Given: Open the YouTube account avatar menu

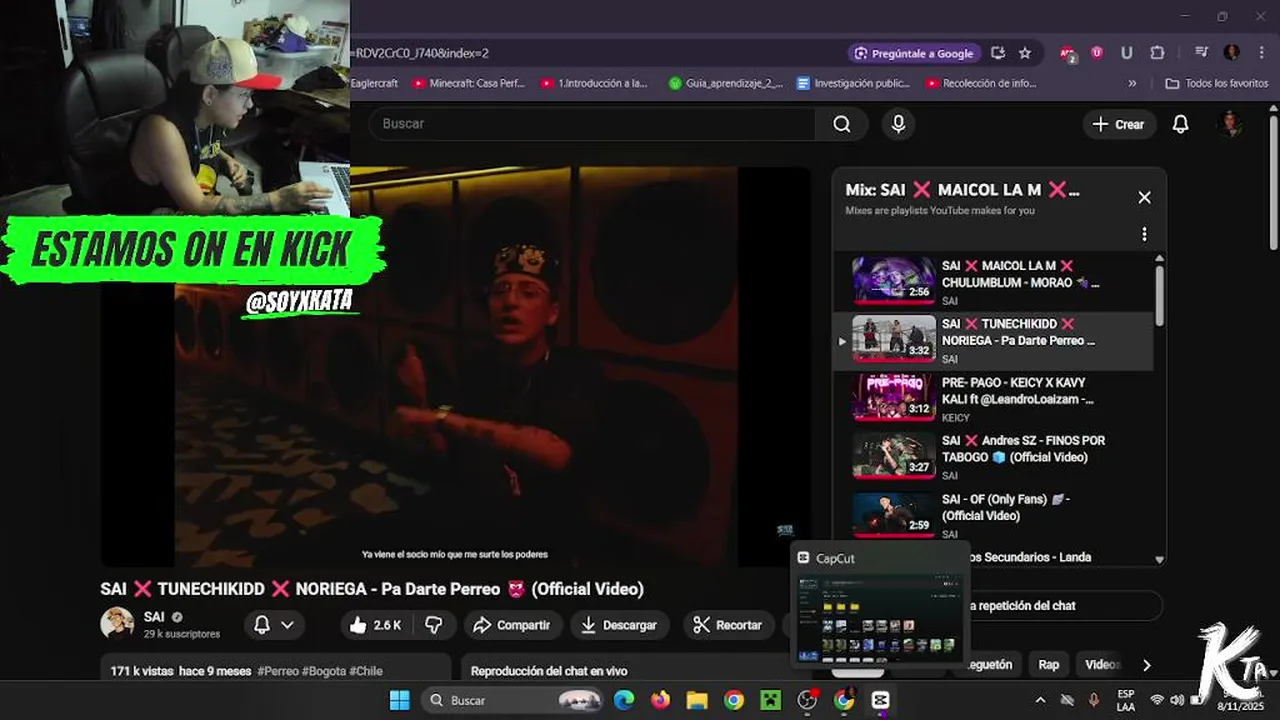Looking at the screenshot, I should click(x=1231, y=124).
